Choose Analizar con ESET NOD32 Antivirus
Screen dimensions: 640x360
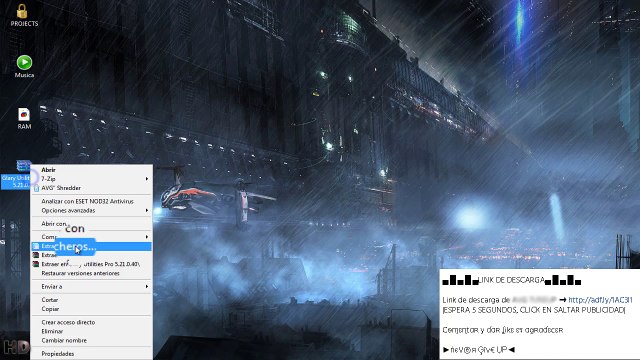click(87, 201)
